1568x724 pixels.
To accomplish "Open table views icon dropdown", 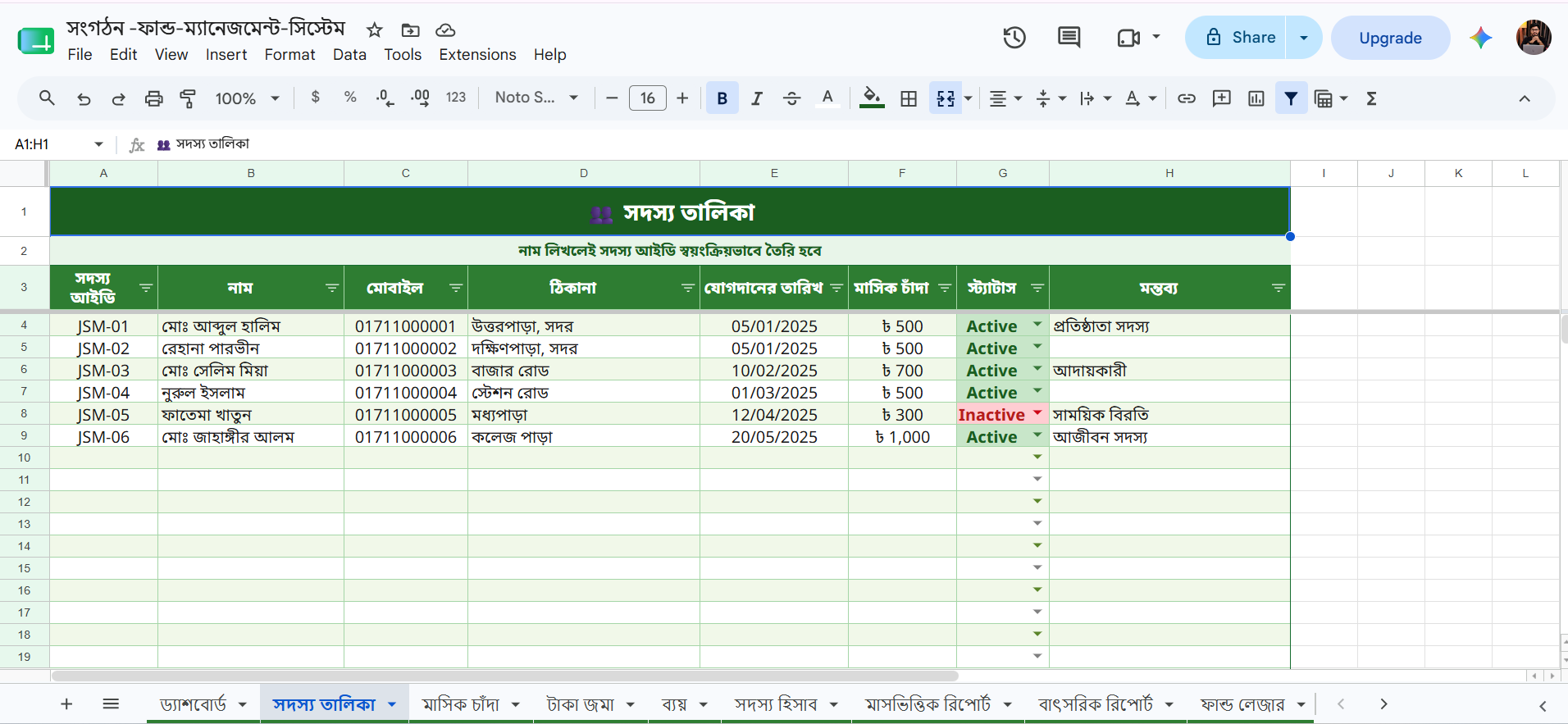I will (1330, 98).
